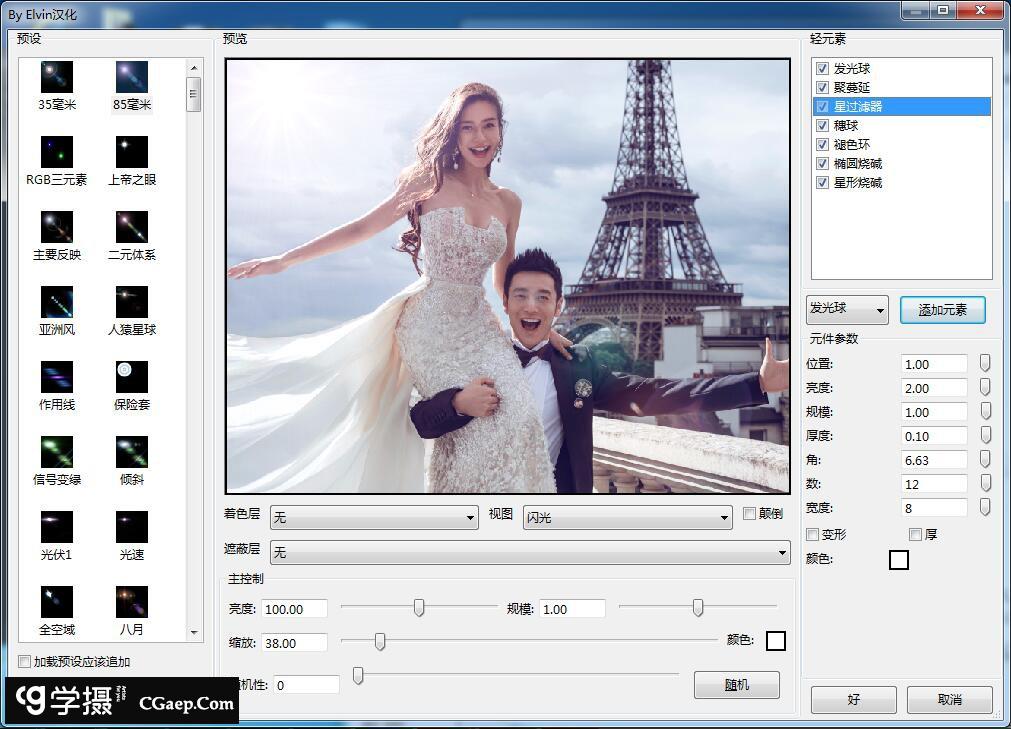The image size is (1011, 729).
Task: Pick the RGB三元素 preset
Action: coord(57,152)
